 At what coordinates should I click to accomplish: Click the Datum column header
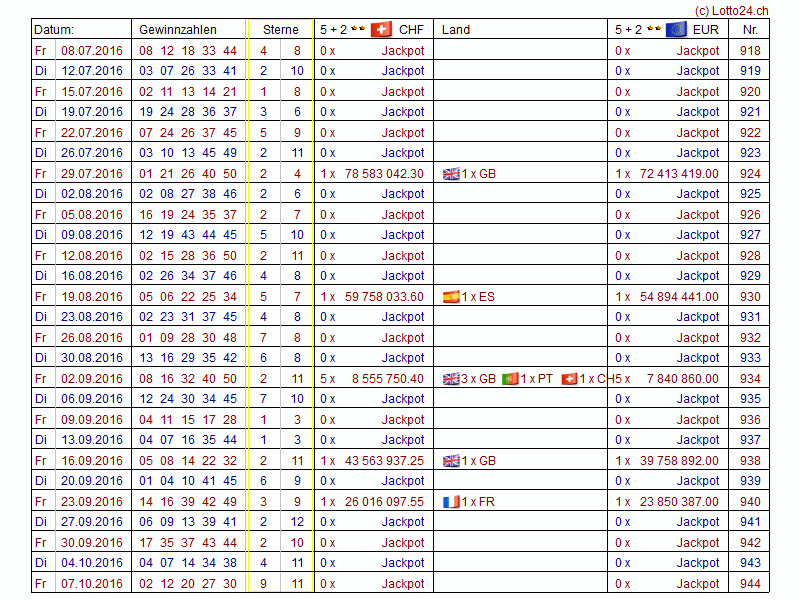[x=54, y=30]
